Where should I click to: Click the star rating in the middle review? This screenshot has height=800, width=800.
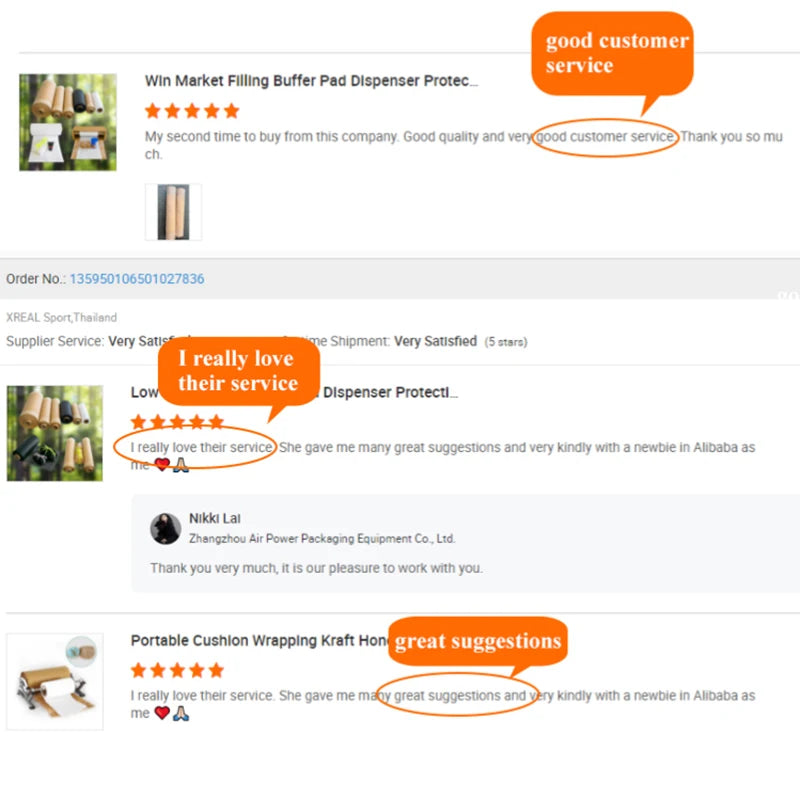pos(178,422)
